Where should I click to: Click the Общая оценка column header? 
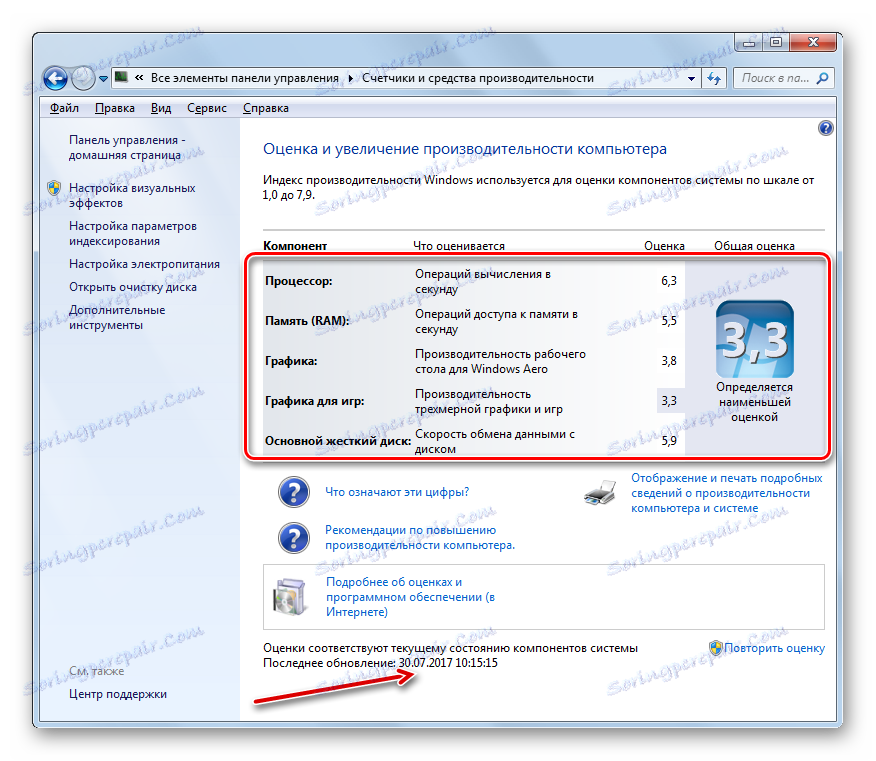[754, 246]
